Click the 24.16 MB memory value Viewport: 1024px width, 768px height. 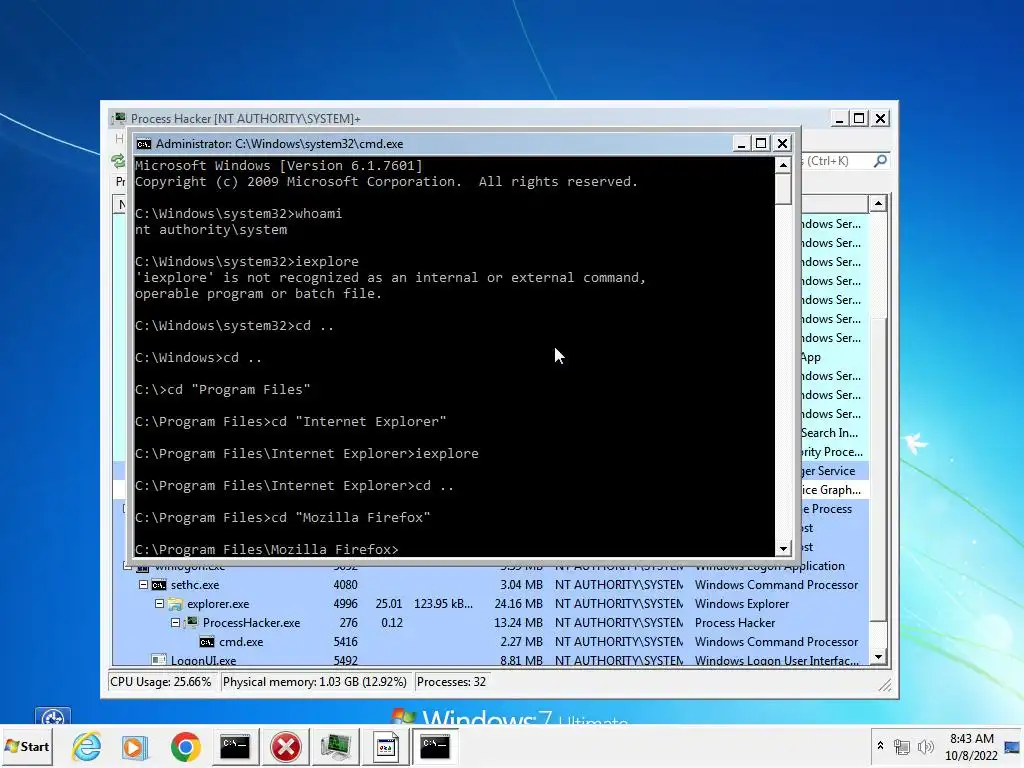point(519,604)
